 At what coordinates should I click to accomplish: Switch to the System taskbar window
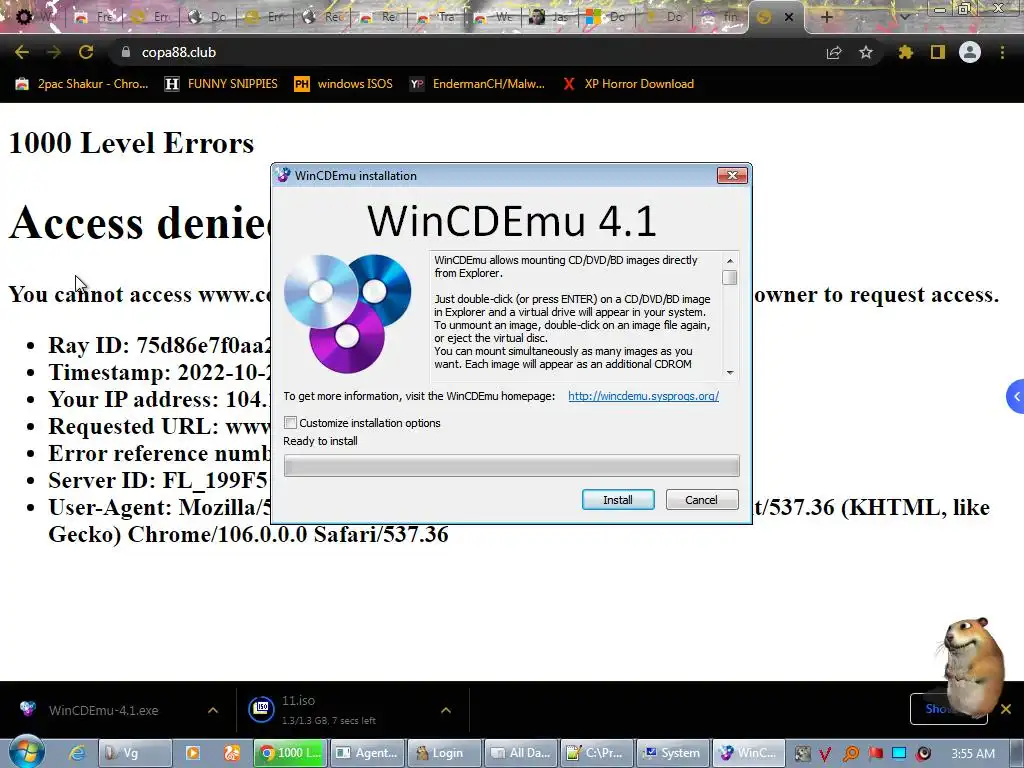[x=672, y=753]
